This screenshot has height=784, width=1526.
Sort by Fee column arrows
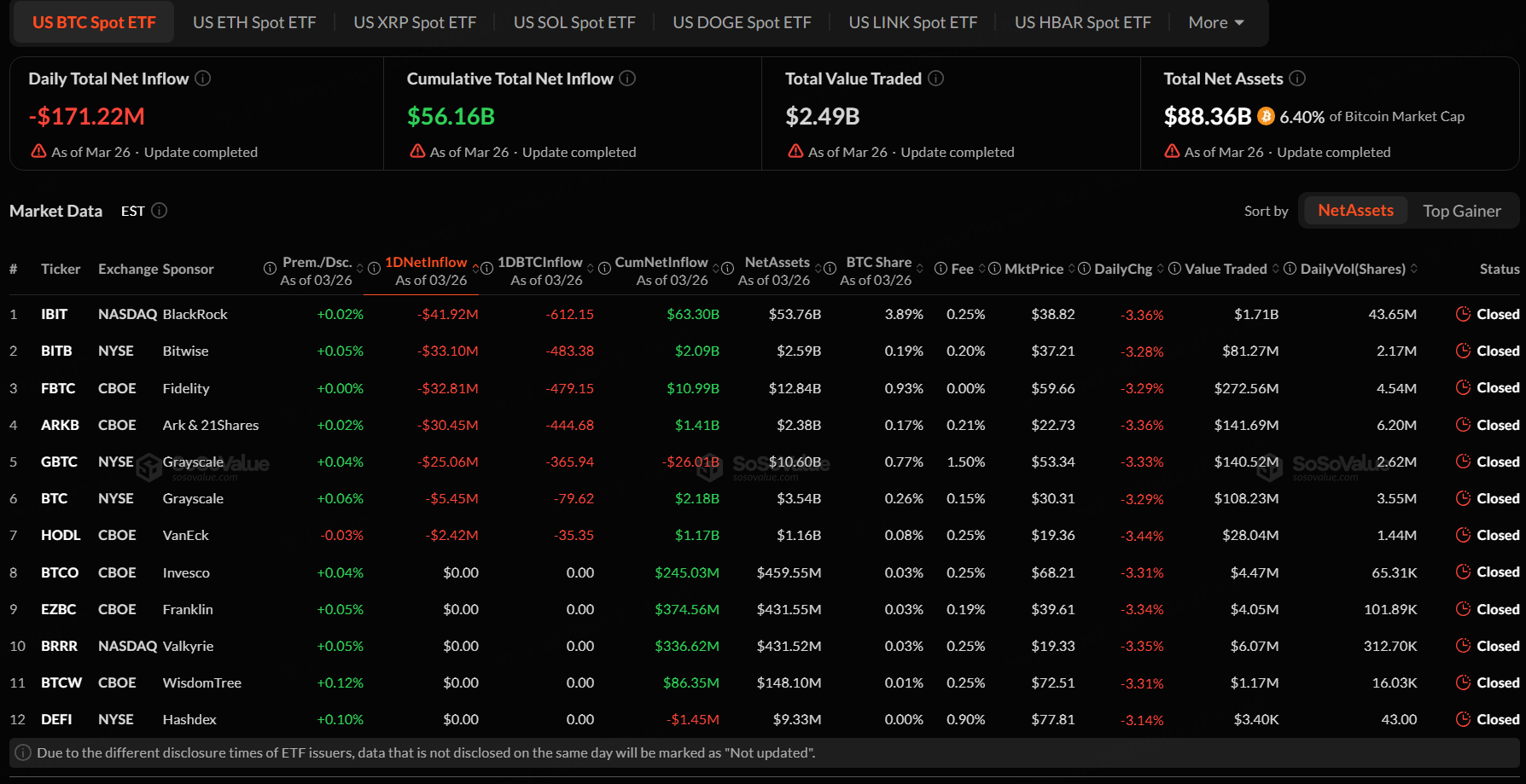point(982,269)
